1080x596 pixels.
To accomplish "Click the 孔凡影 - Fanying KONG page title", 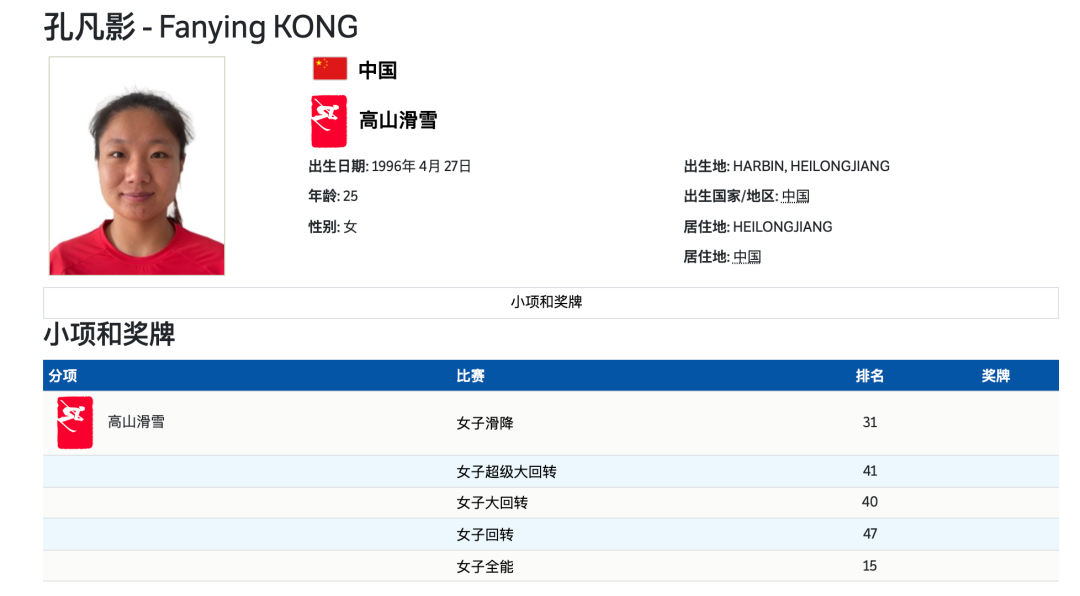I will tap(200, 28).
